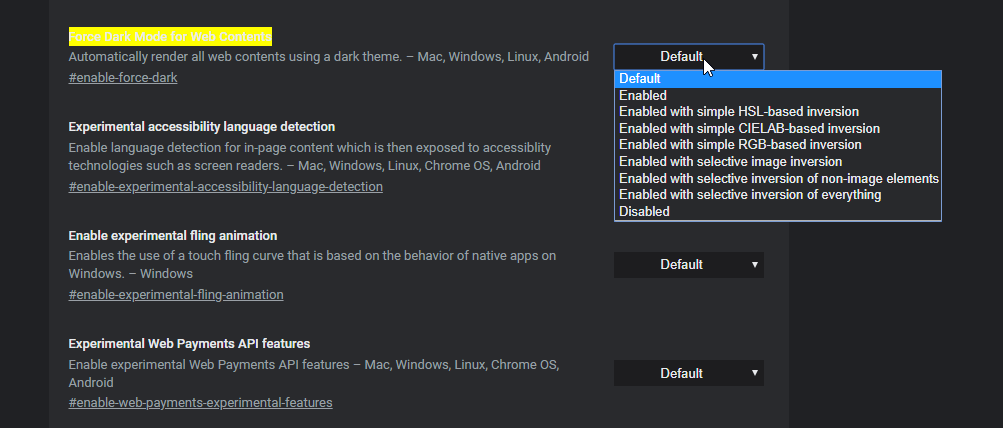Screen dimensions: 1003x428
Task: Click 'Experimental accessibility language detection' heading
Action: click(x=201, y=127)
